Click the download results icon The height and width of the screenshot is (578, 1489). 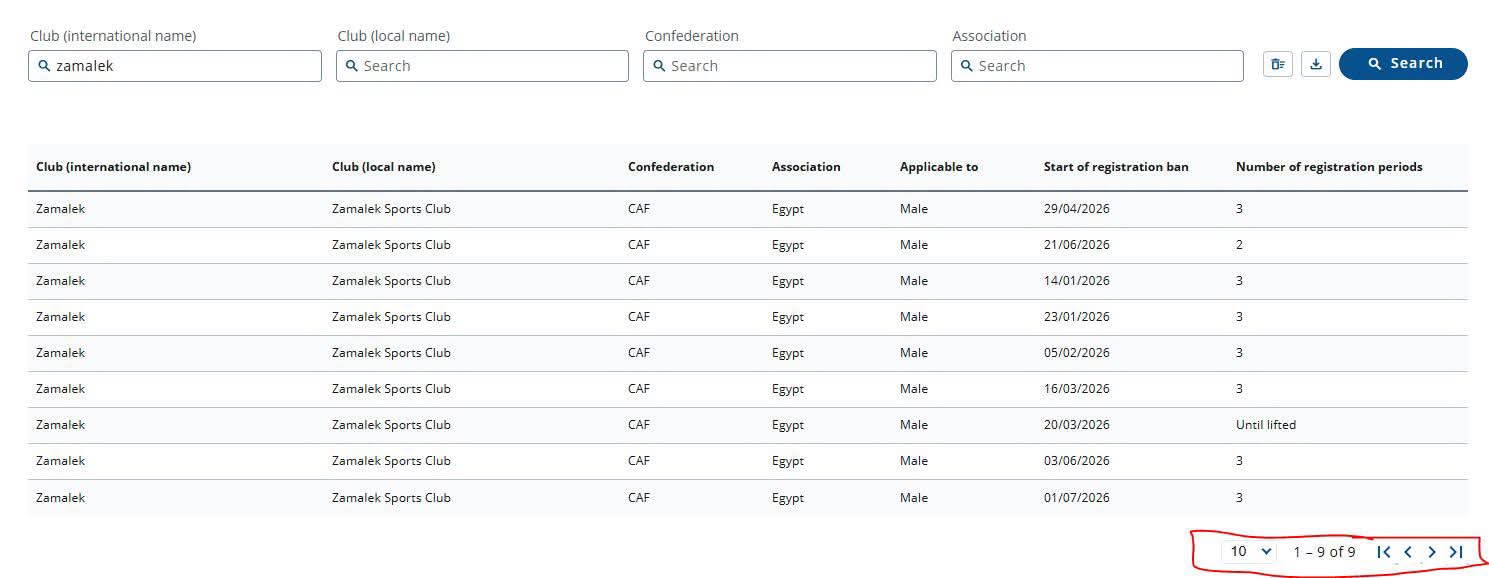pos(1316,64)
